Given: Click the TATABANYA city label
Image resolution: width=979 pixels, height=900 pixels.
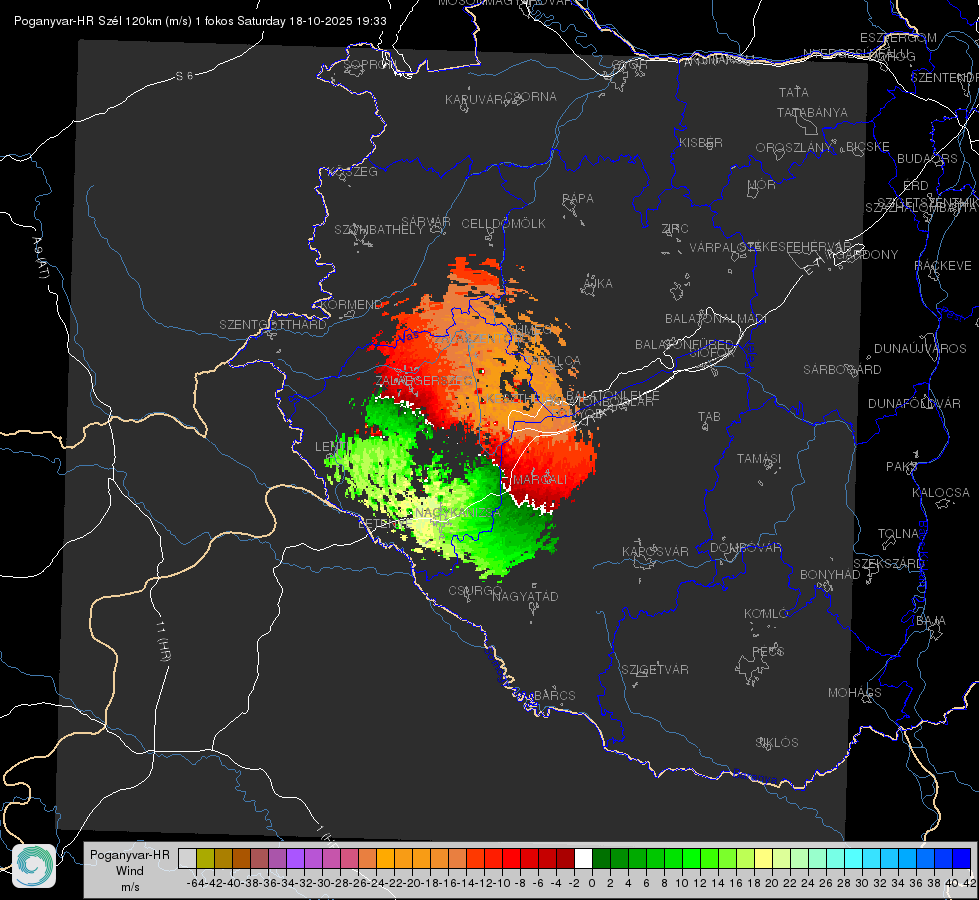Looking at the screenshot, I should coord(812,112).
